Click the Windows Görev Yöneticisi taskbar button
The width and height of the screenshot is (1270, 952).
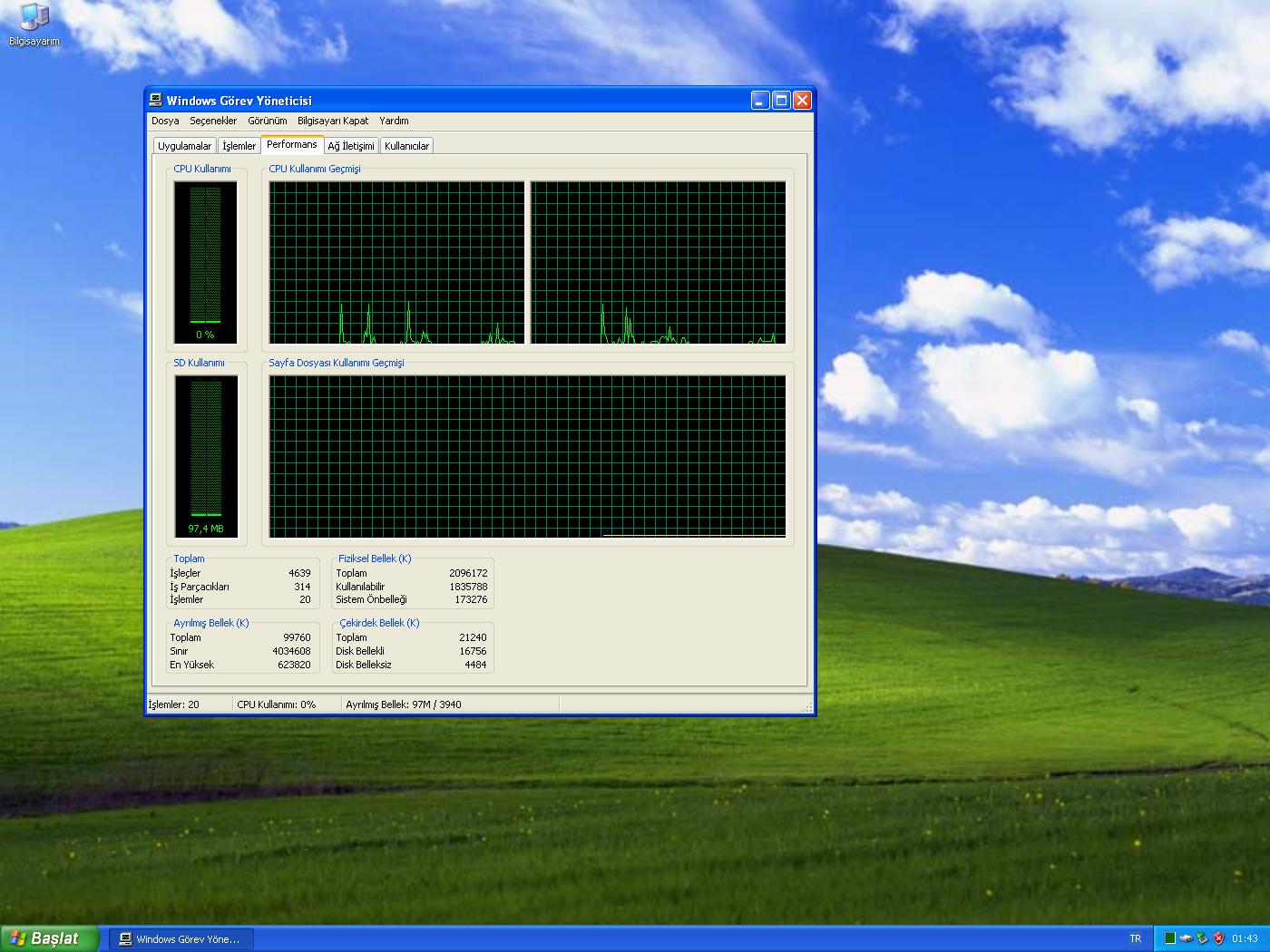point(181,939)
